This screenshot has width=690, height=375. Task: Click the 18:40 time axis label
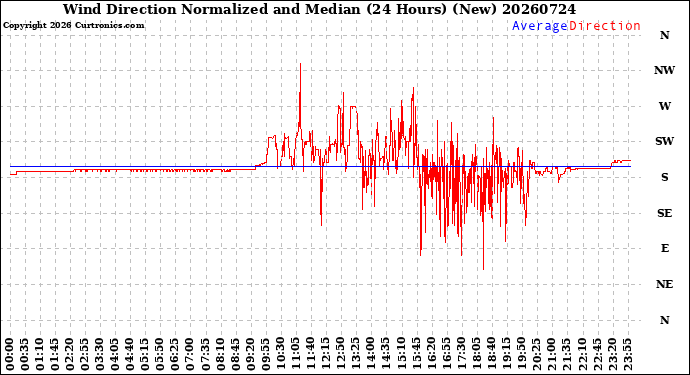click(x=491, y=354)
